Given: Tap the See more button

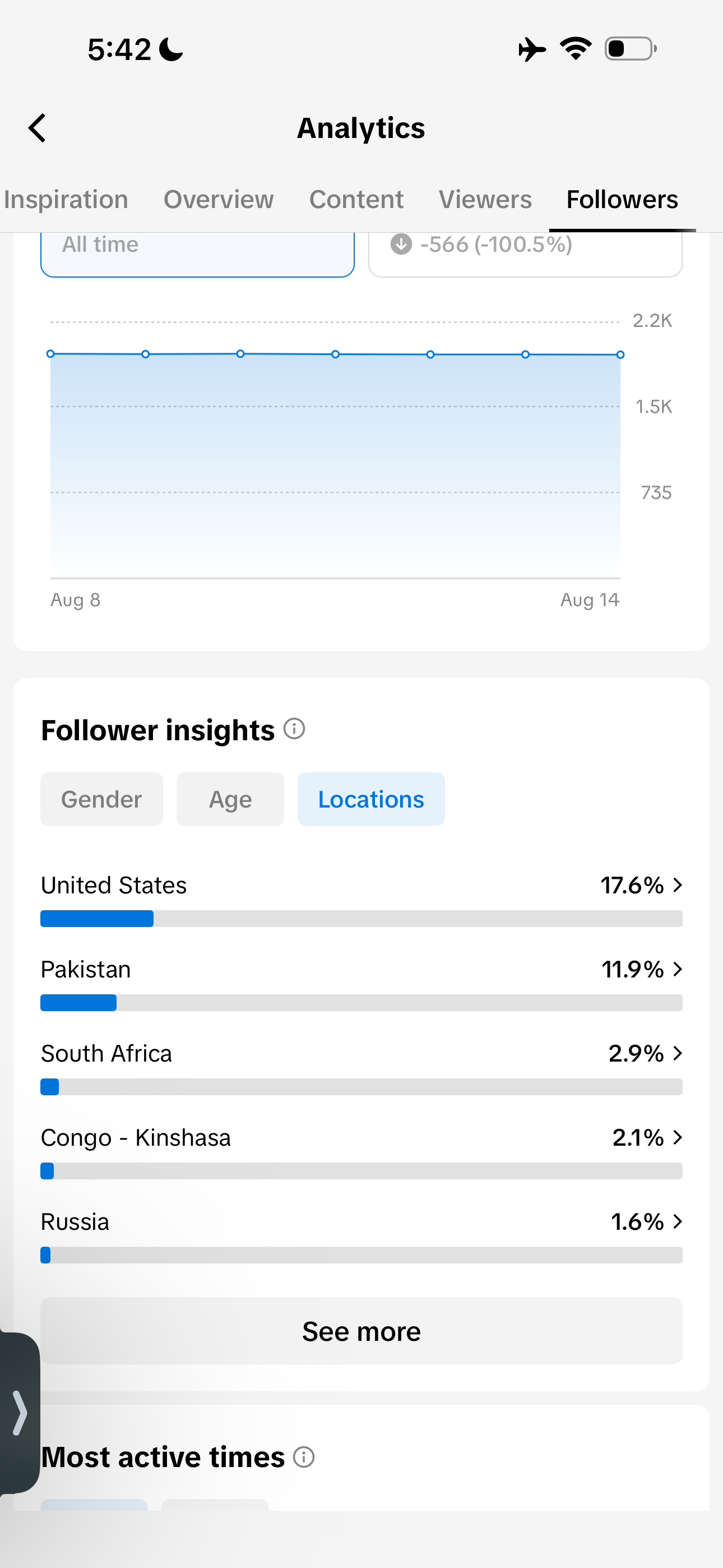Looking at the screenshot, I should pos(361,1331).
